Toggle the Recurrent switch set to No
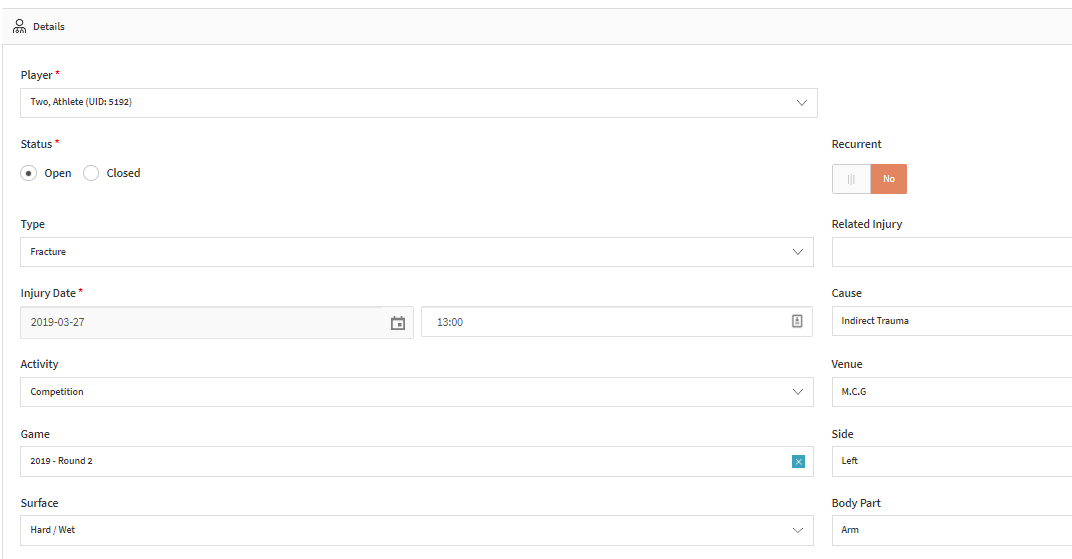 (869, 179)
